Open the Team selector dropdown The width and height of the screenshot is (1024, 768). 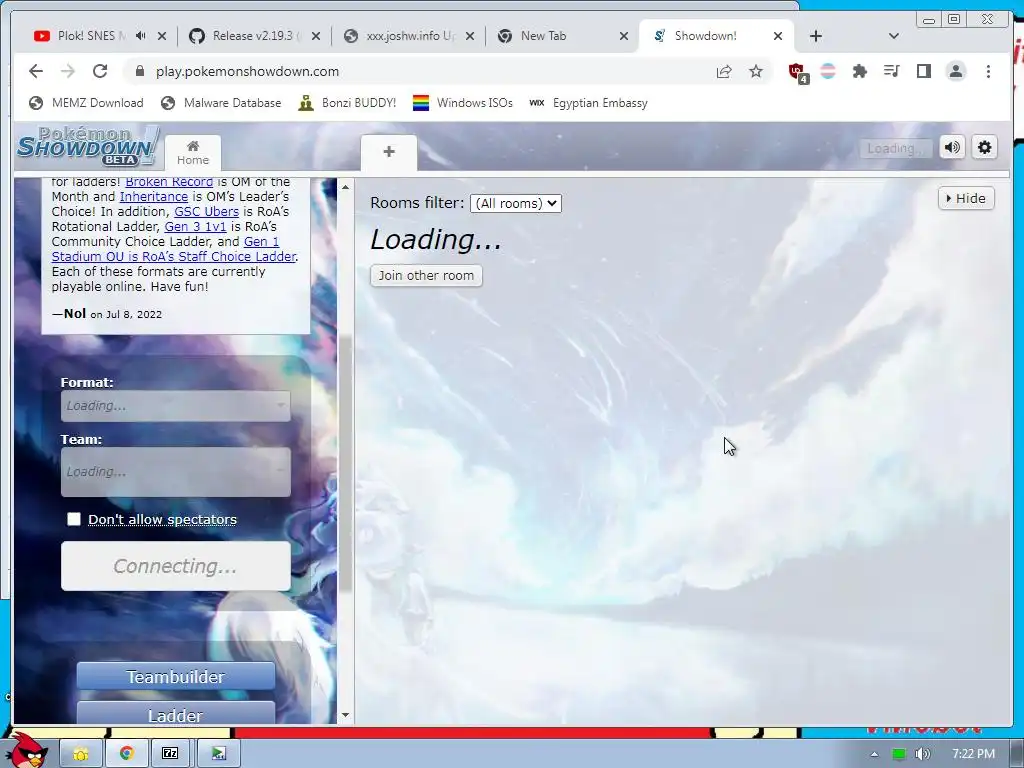176,472
